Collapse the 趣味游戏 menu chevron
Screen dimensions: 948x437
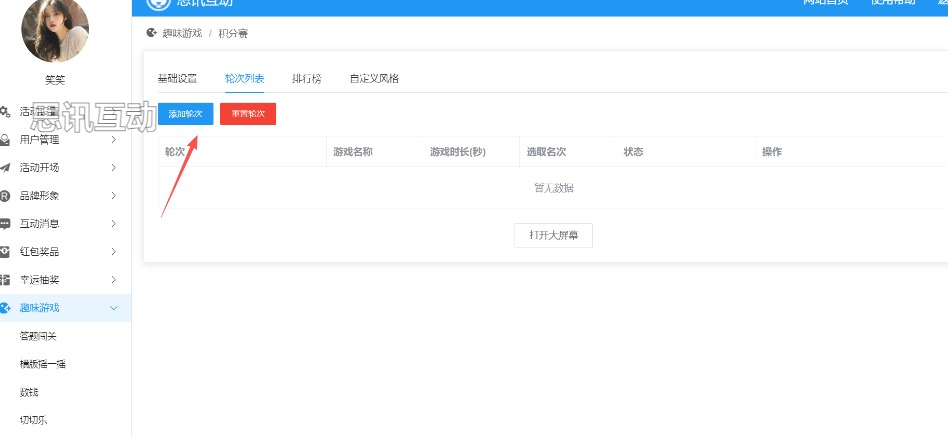(114, 307)
